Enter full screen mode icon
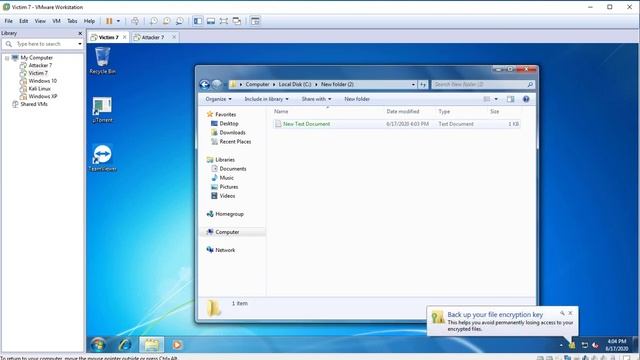This screenshot has height=360, width=640. [x=224, y=21]
